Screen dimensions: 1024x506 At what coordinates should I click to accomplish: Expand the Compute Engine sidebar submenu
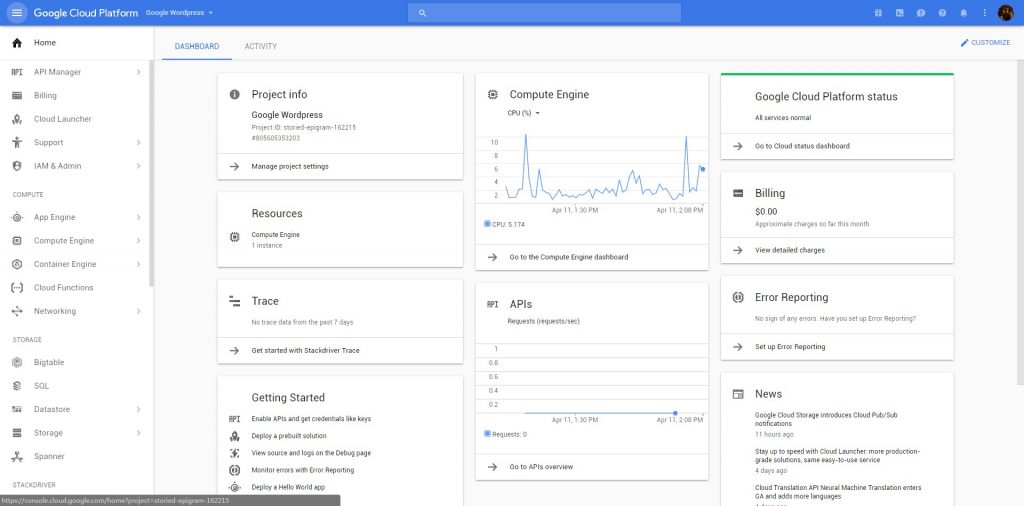coord(138,241)
